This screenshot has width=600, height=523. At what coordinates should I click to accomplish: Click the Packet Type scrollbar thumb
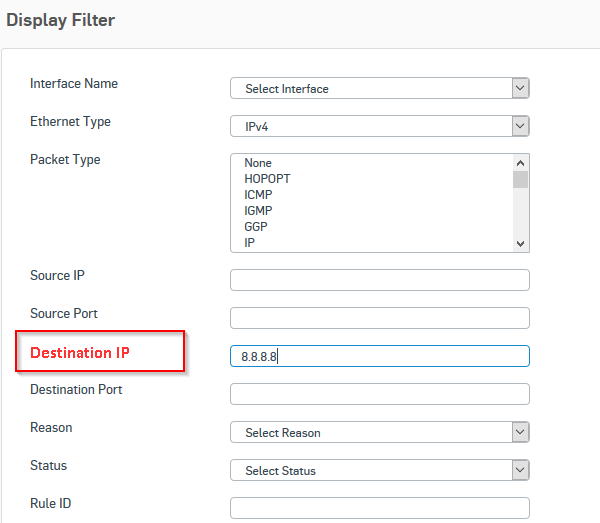pos(520,179)
